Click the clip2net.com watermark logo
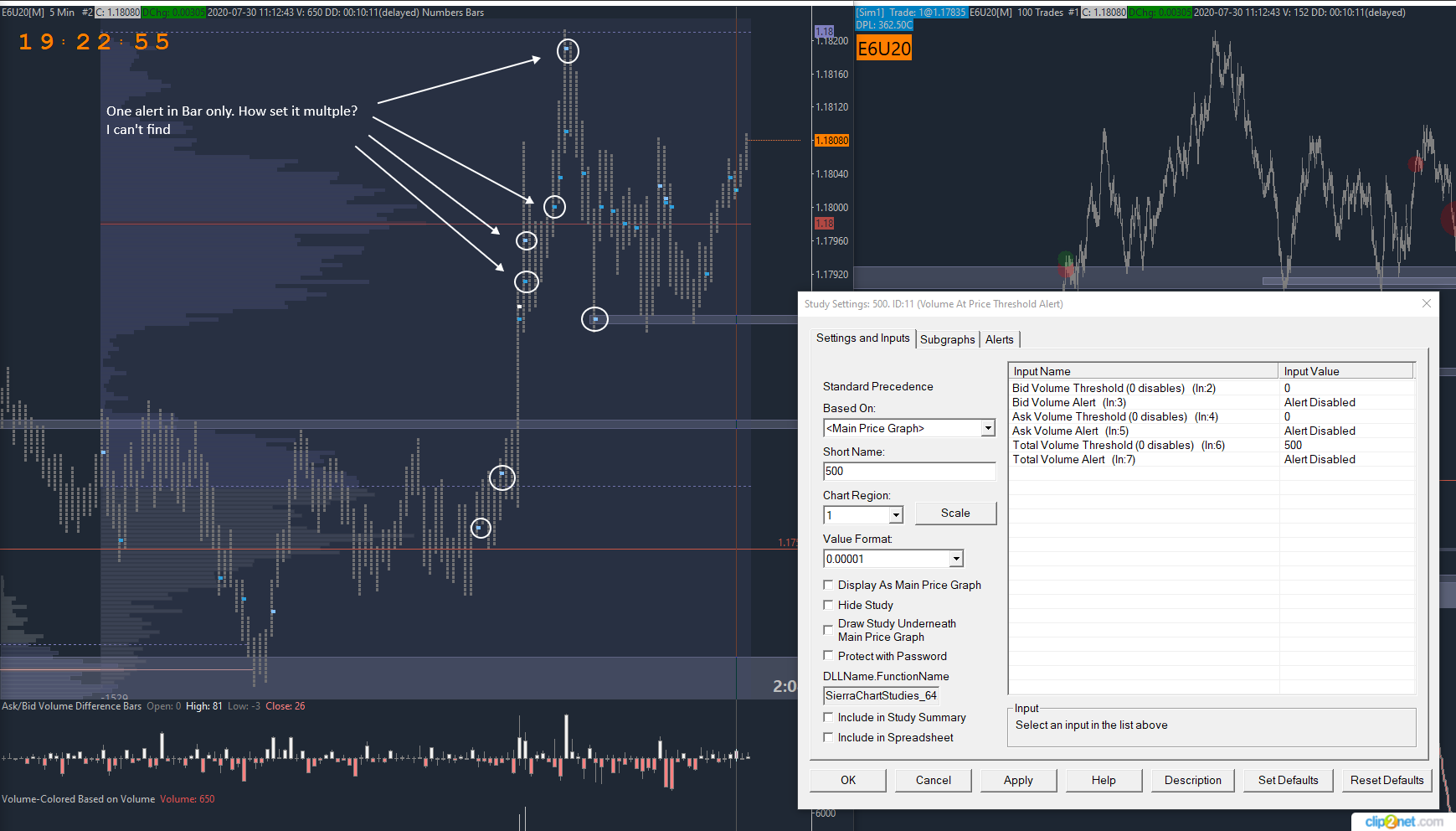Viewport: 1456px width, 831px height. pos(1403,822)
